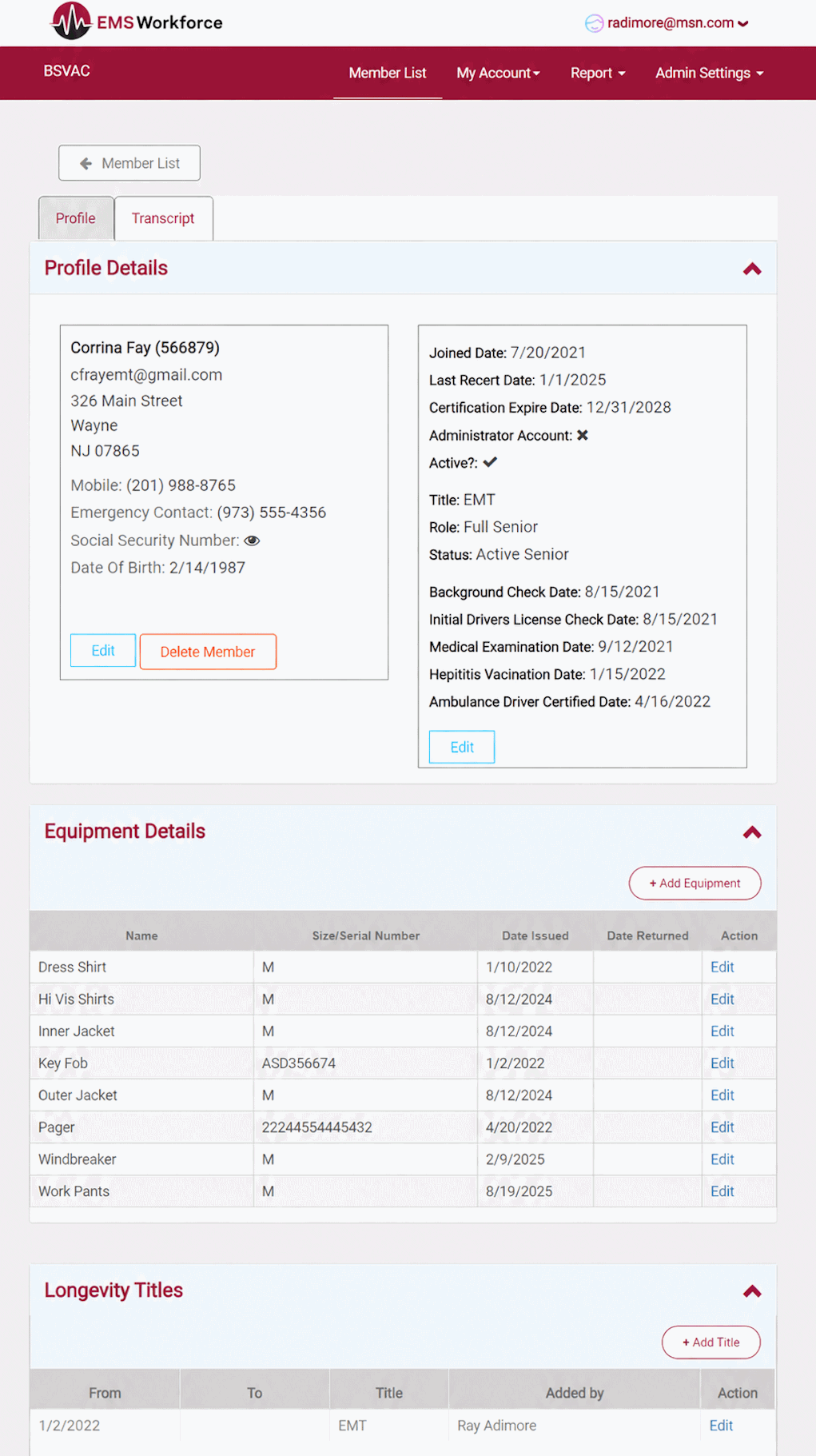
Task: Edit the Key Fob equipment row
Action: point(722,1063)
